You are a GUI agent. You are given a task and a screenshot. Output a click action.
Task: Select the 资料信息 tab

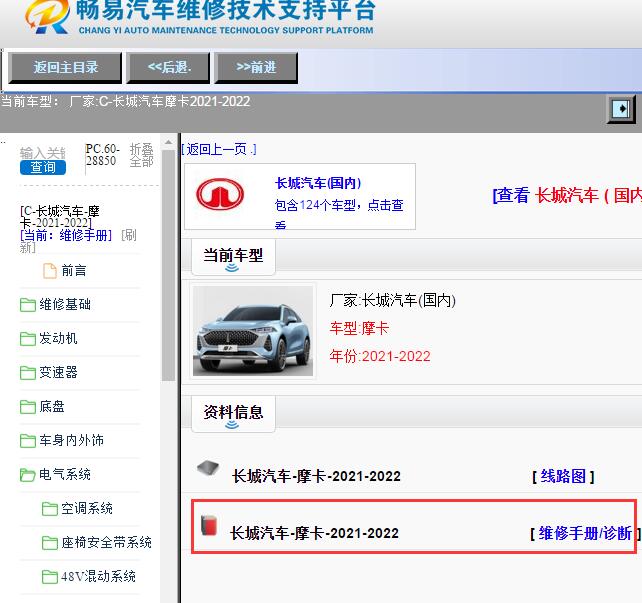[233, 413]
